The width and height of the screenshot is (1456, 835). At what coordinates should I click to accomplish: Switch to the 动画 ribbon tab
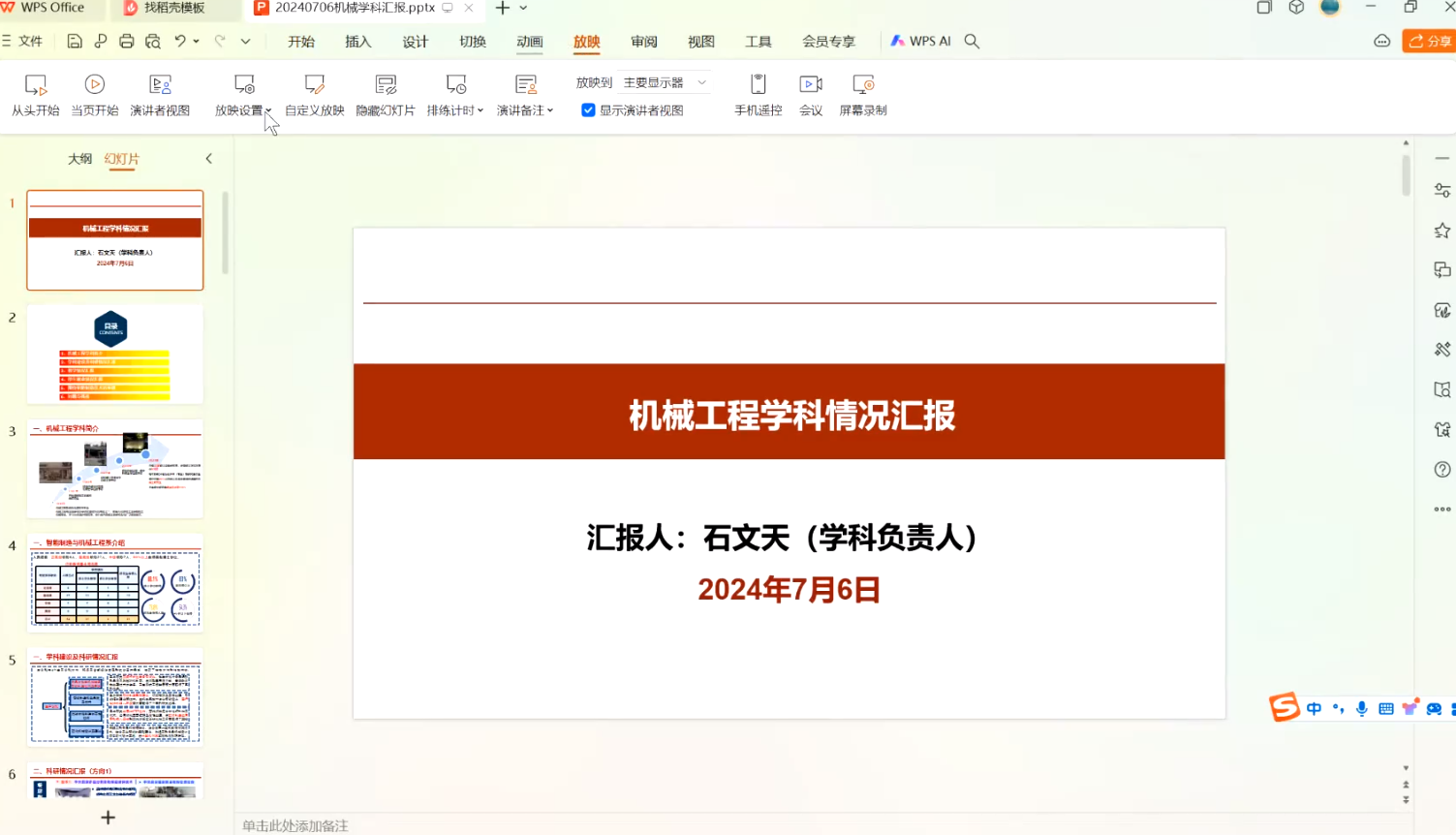click(529, 42)
